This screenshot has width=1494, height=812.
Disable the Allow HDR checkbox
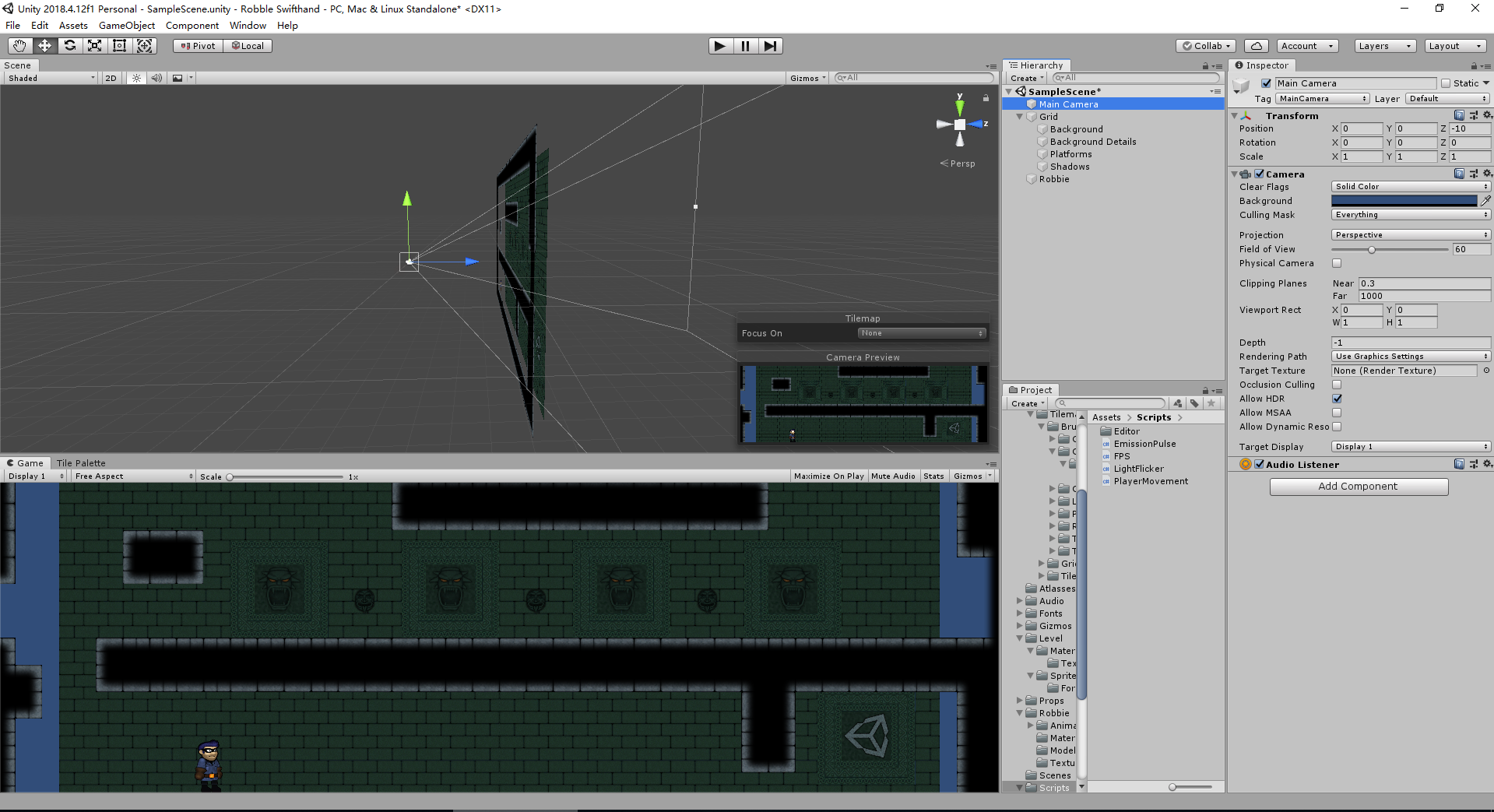pyautogui.click(x=1337, y=399)
